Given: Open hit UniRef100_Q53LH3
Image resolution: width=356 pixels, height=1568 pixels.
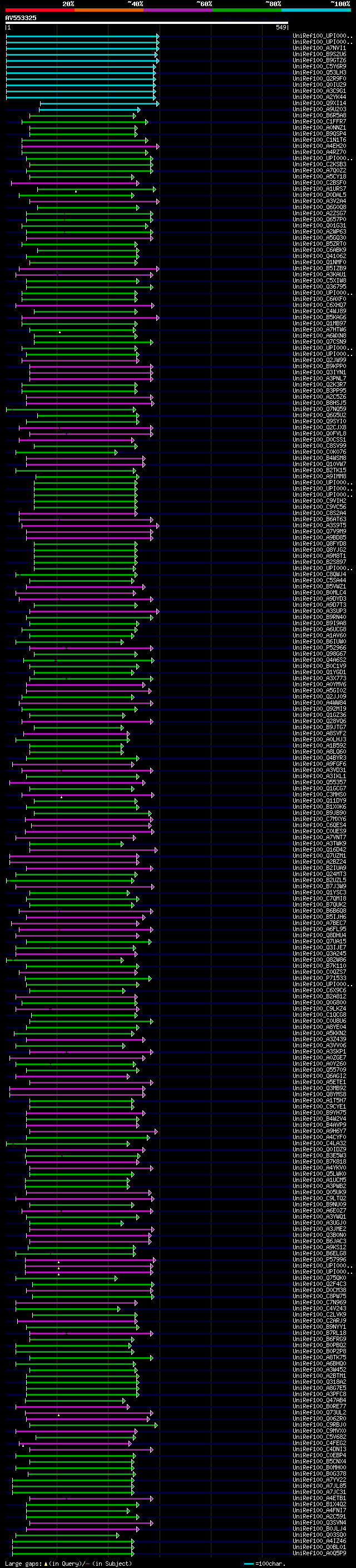Looking at the screenshot, I should [x=319, y=72].
